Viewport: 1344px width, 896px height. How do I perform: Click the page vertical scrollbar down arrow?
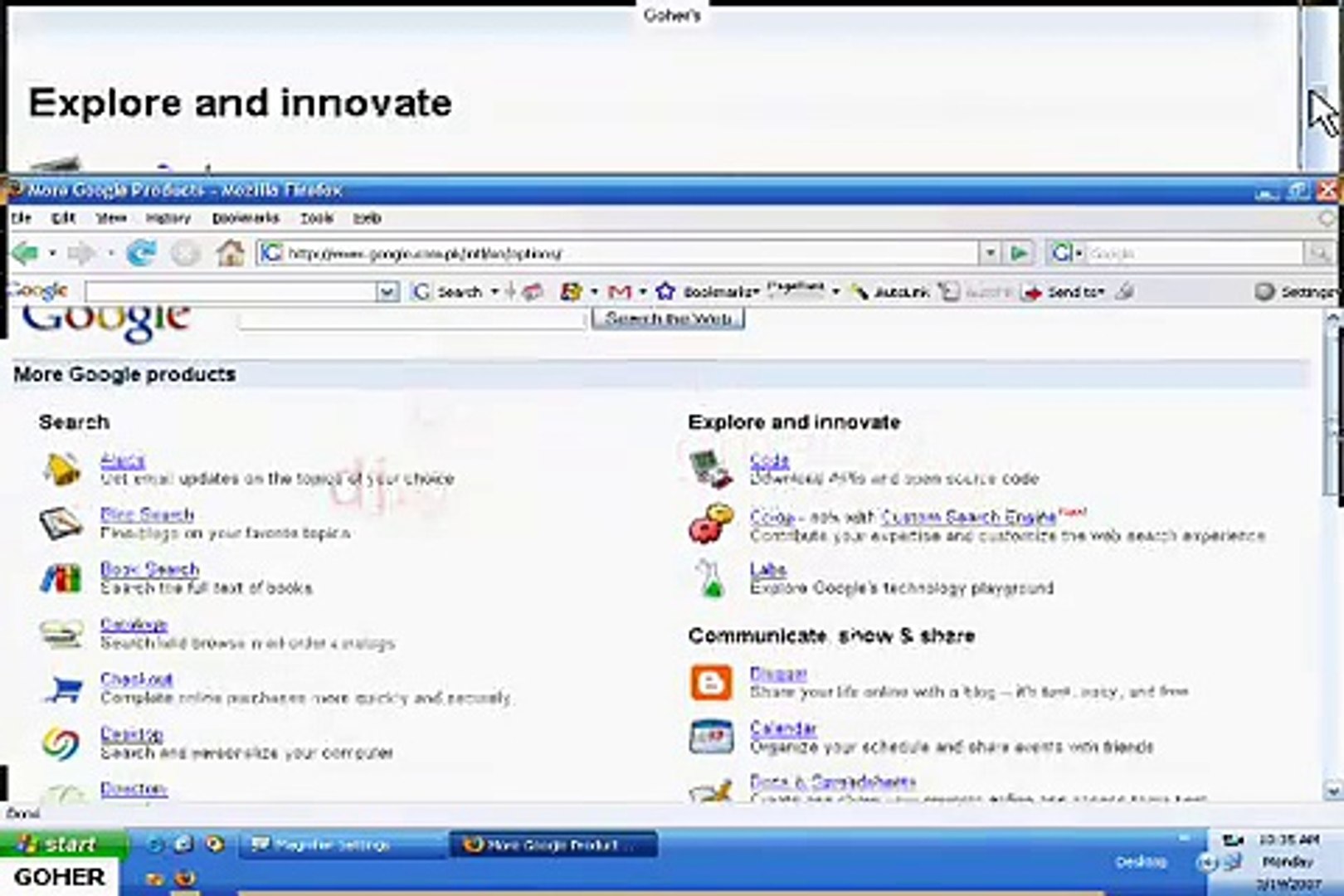pyautogui.click(x=1333, y=790)
